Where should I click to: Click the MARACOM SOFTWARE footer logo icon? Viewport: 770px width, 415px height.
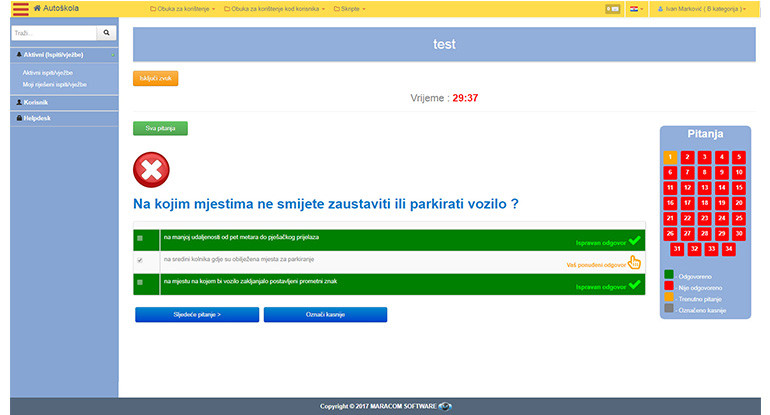(x=445, y=406)
